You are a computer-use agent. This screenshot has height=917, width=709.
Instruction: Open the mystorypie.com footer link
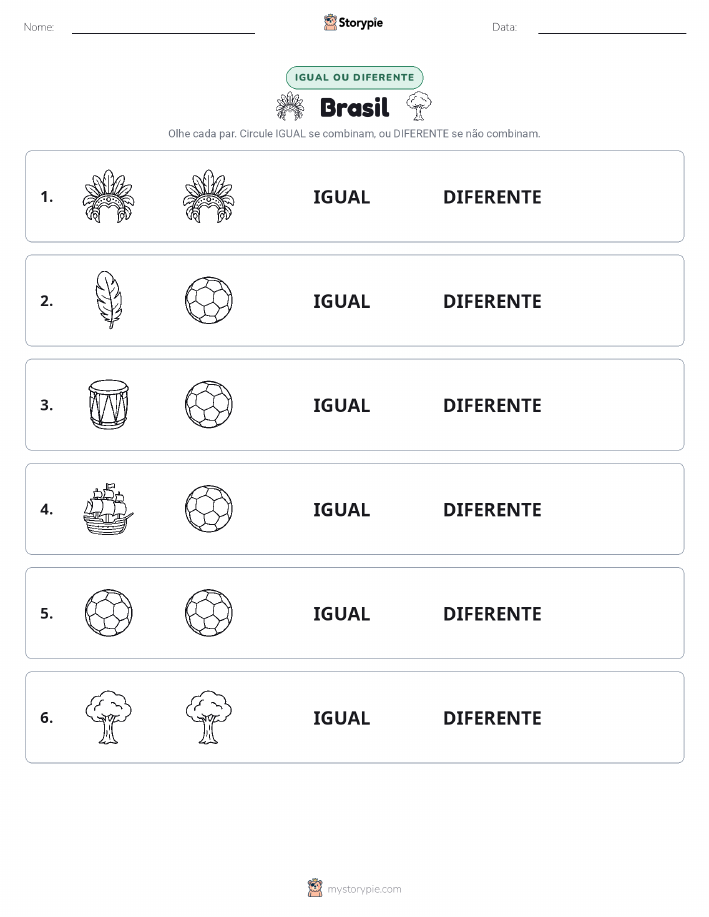tap(354, 888)
